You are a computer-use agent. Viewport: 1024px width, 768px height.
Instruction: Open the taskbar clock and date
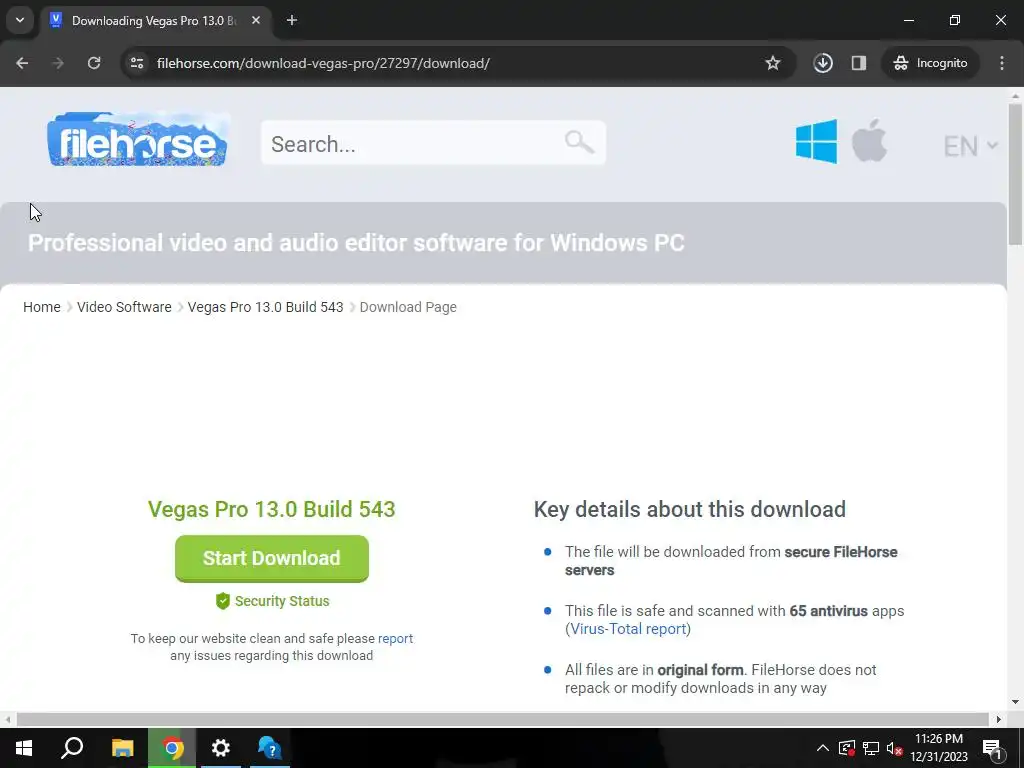(939, 748)
